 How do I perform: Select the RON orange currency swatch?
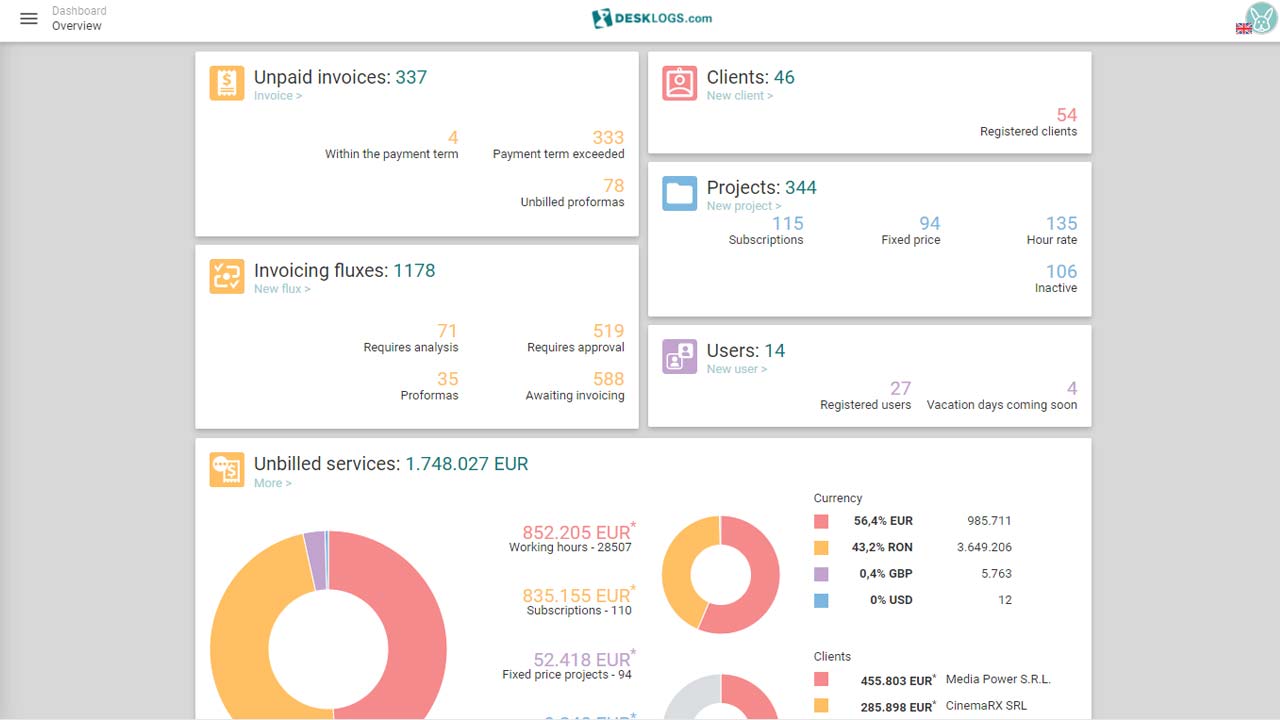coord(821,547)
